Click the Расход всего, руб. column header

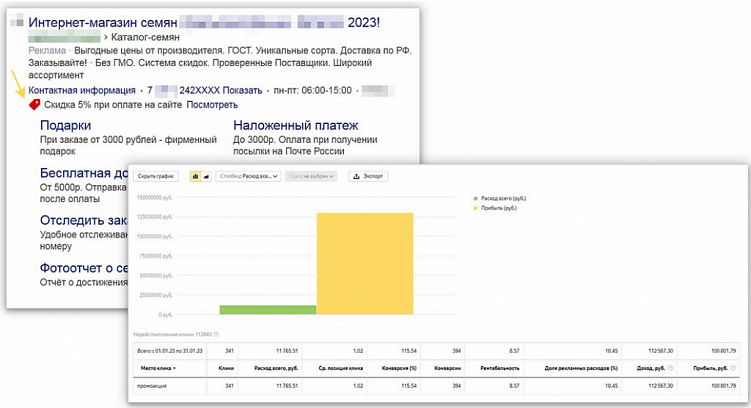click(276, 368)
